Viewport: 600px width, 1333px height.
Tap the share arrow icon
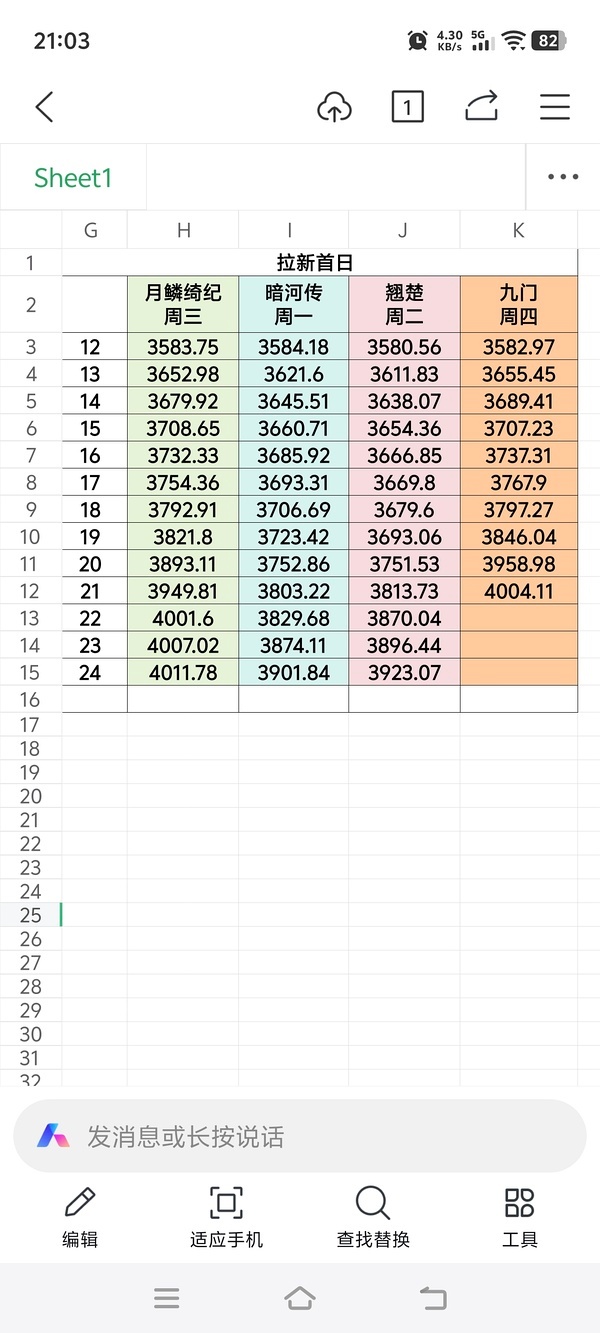482,107
